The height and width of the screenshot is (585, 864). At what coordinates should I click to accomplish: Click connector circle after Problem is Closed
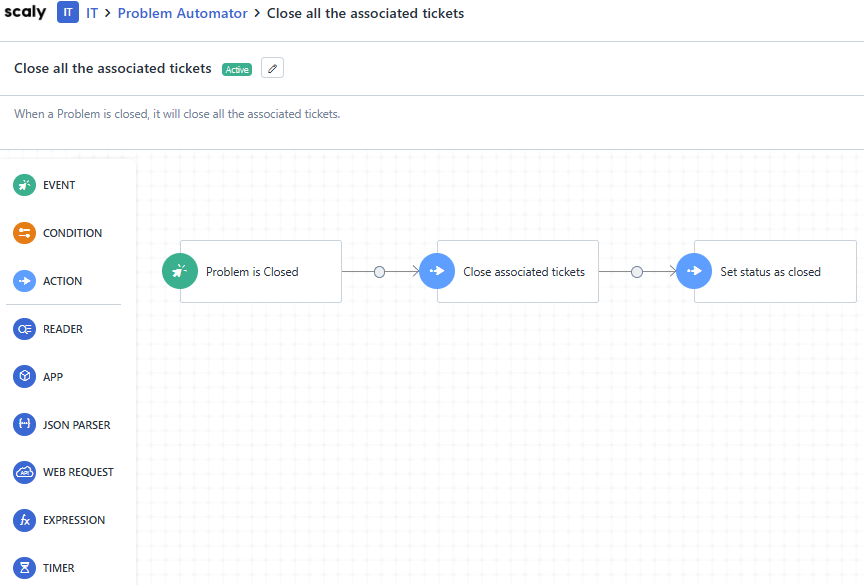(379, 271)
